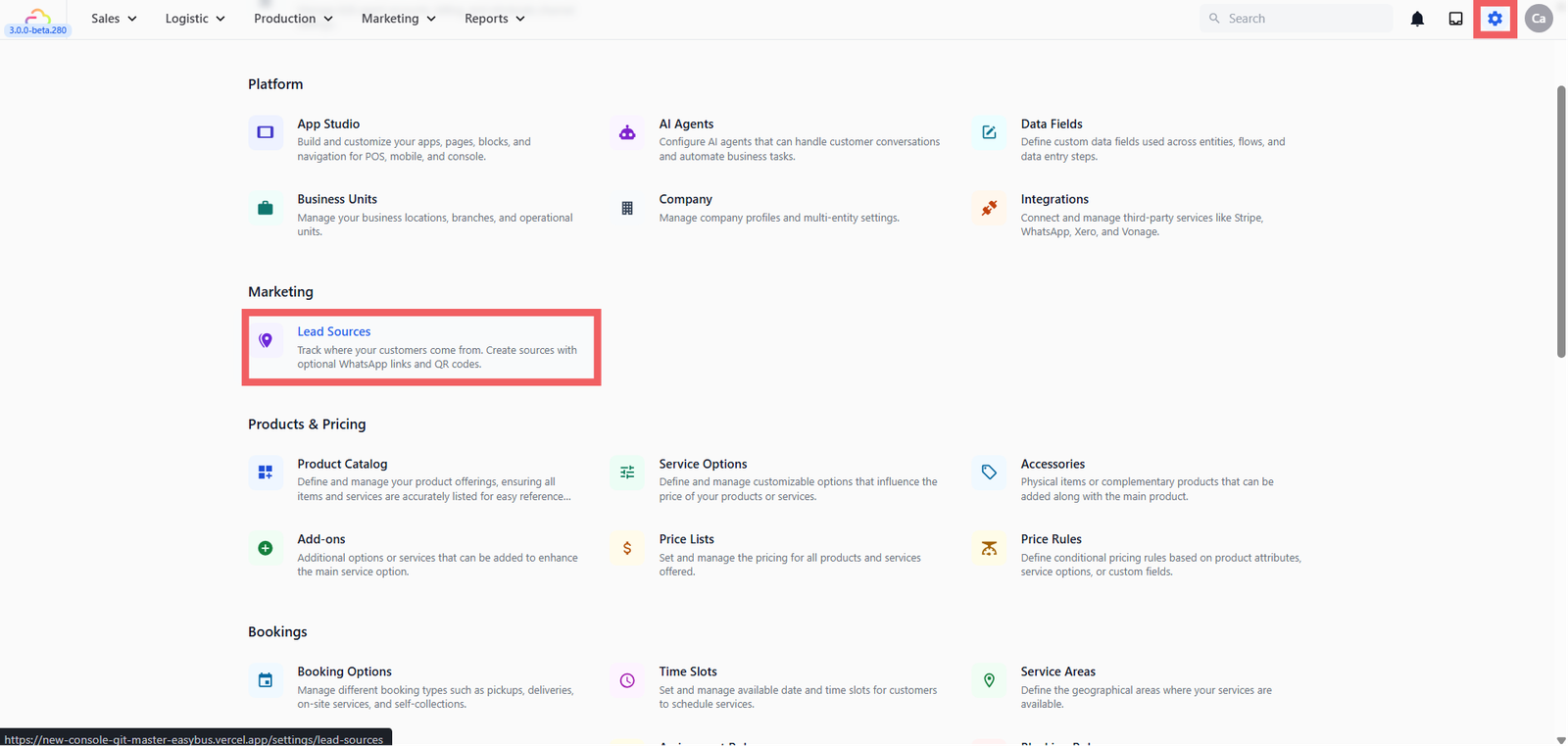This screenshot has width=1568, height=746.
Task: Click the Price Lists dollar icon
Action: pos(627,548)
